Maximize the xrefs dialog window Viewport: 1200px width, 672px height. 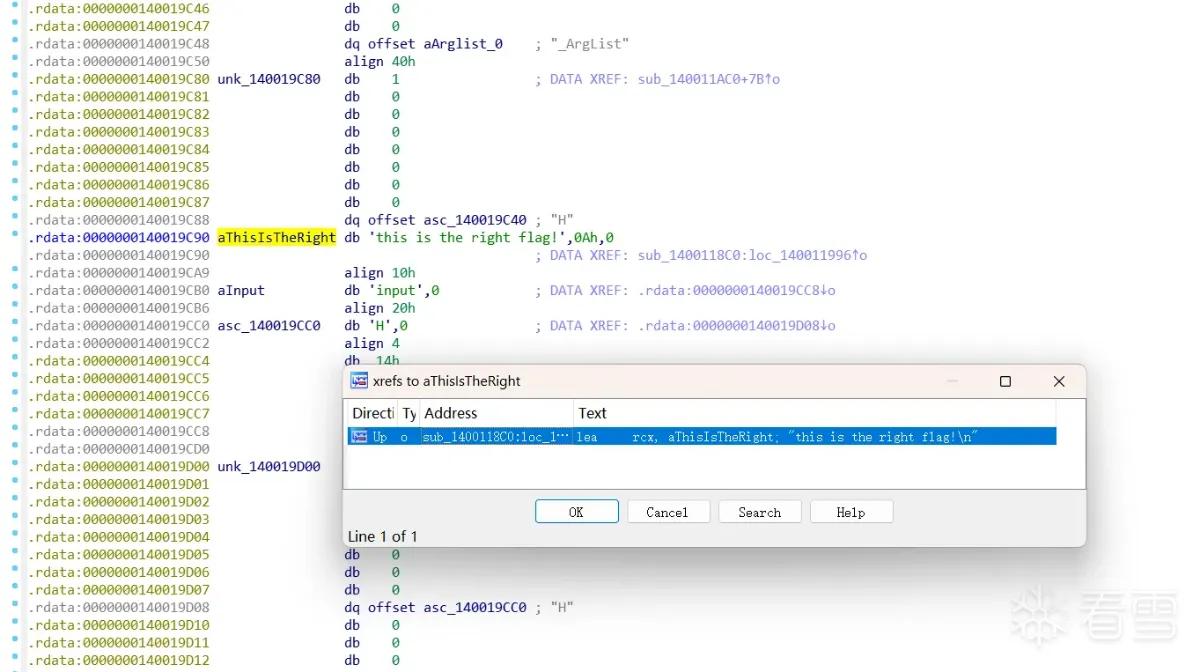(x=1005, y=381)
